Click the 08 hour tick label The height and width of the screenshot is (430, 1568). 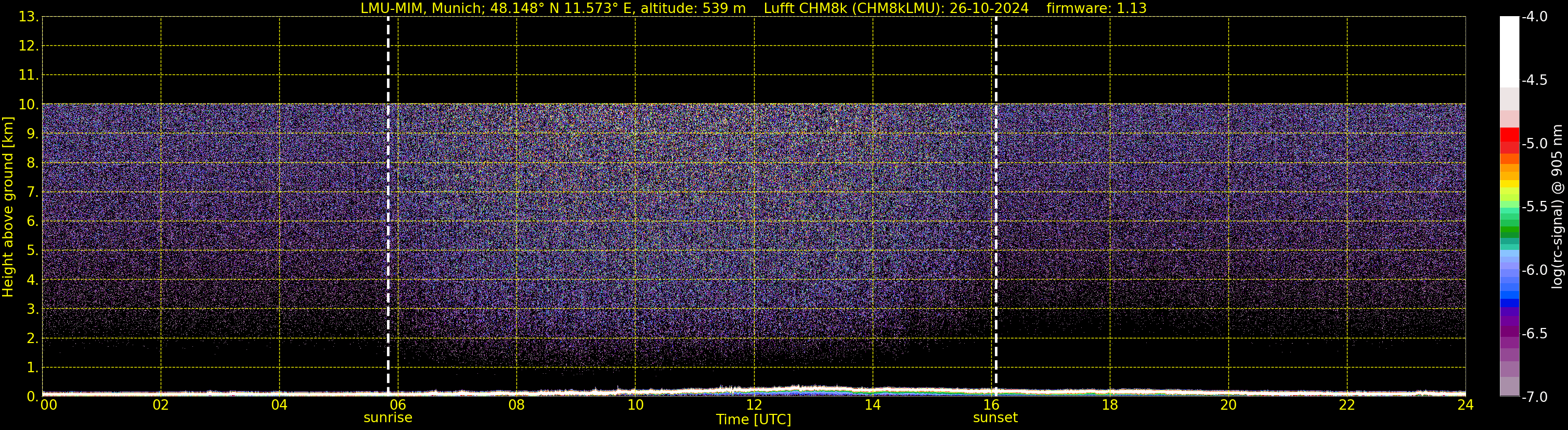[x=516, y=405]
